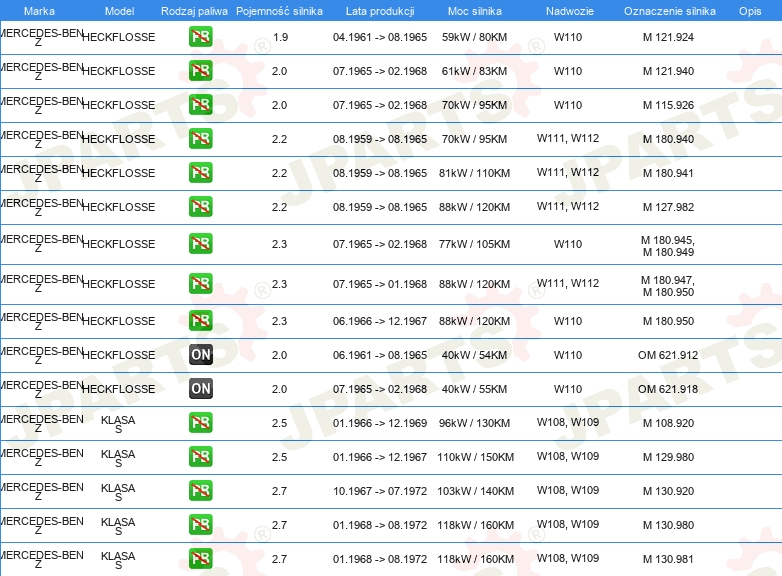The height and width of the screenshot is (576, 782).
Task: Click HECKFLOSSE model in M 121.924 row
Action: tap(118, 37)
